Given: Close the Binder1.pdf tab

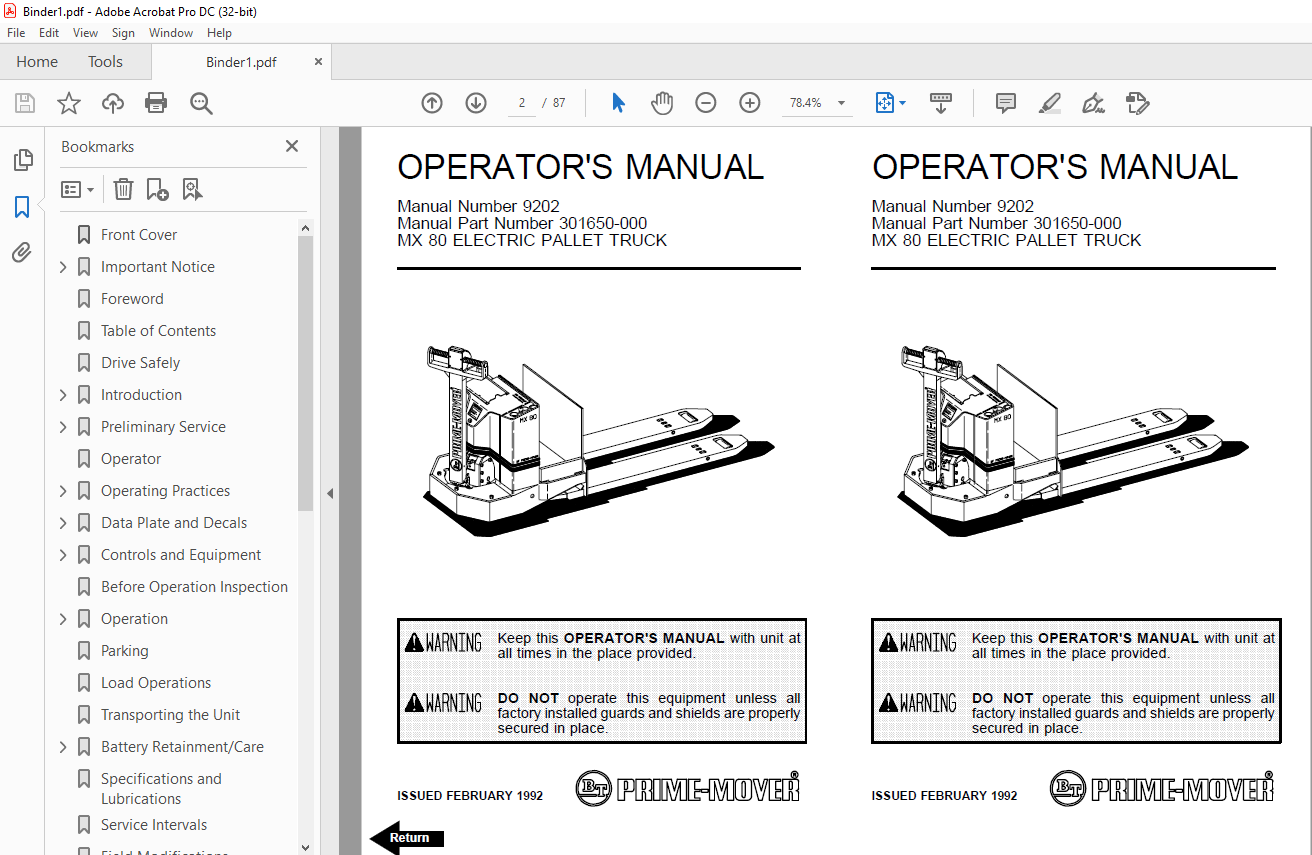Looking at the screenshot, I should pos(318,62).
